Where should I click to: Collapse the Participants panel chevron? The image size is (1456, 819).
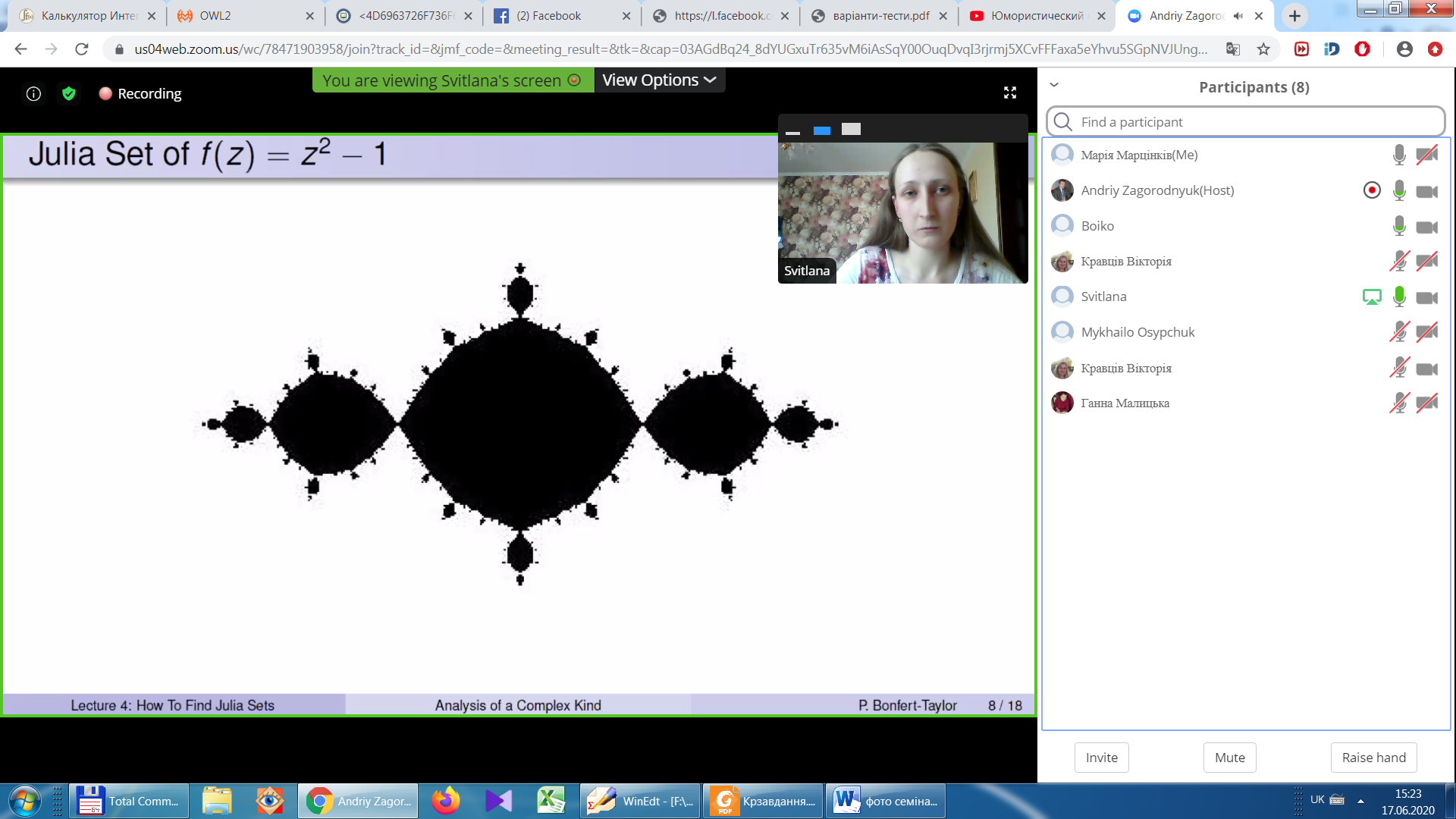pos(1054,85)
